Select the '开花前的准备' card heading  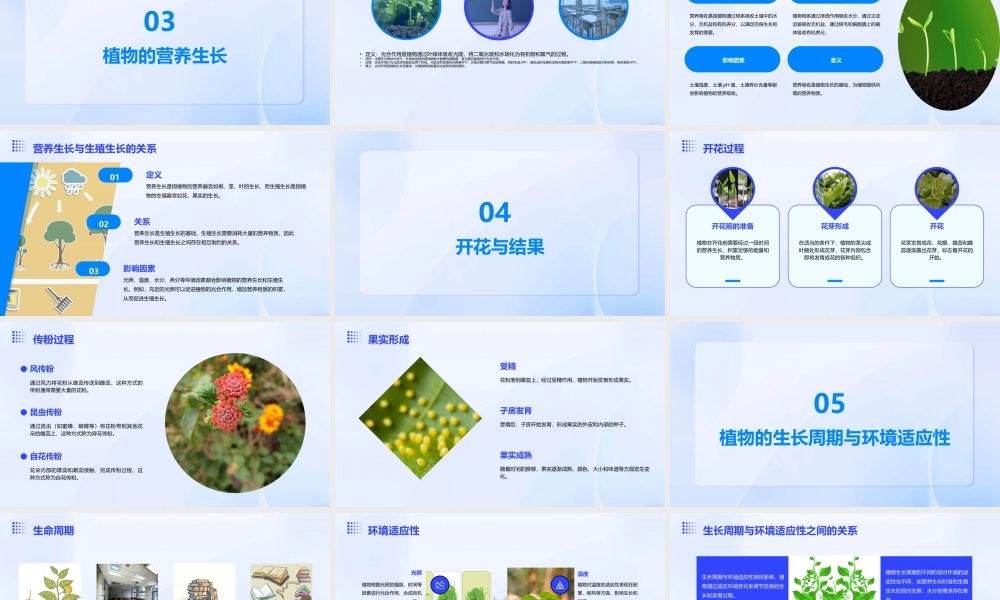click(732, 226)
